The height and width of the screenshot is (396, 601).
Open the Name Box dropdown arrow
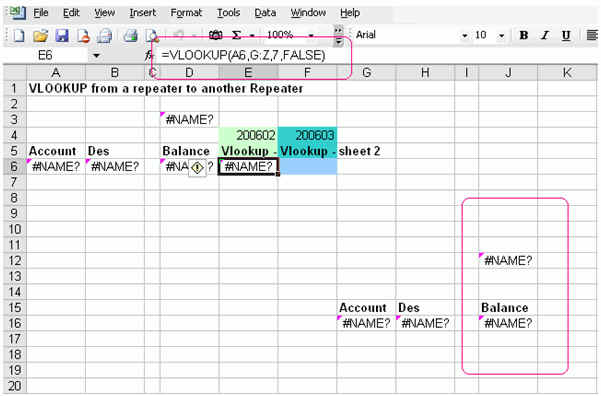pyautogui.click(x=96, y=56)
